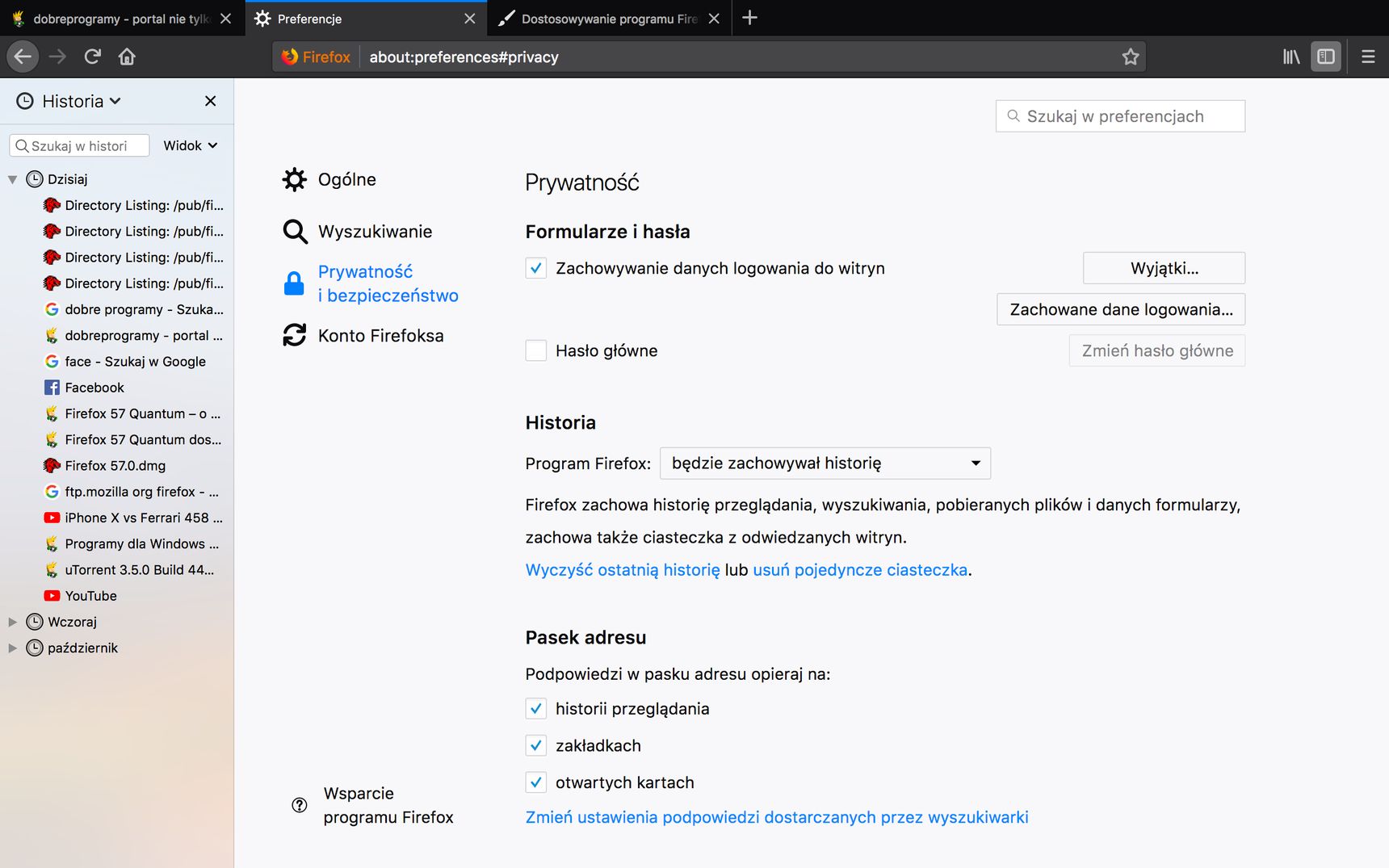Image resolution: width=1389 pixels, height=868 pixels.
Task: Close the Preferencje tab
Action: click(x=469, y=19)
